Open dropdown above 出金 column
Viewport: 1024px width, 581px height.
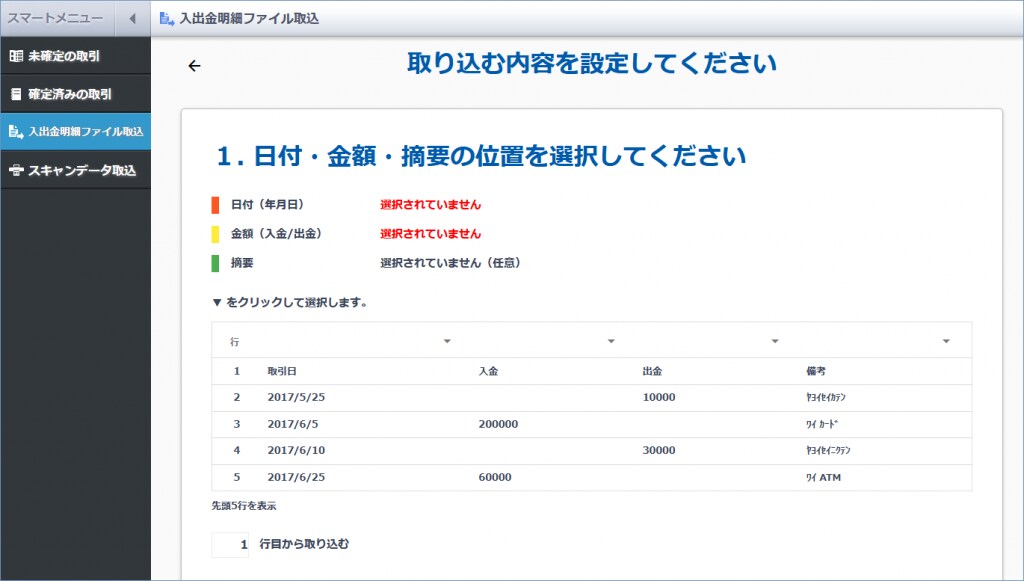[x=775, y=341]
